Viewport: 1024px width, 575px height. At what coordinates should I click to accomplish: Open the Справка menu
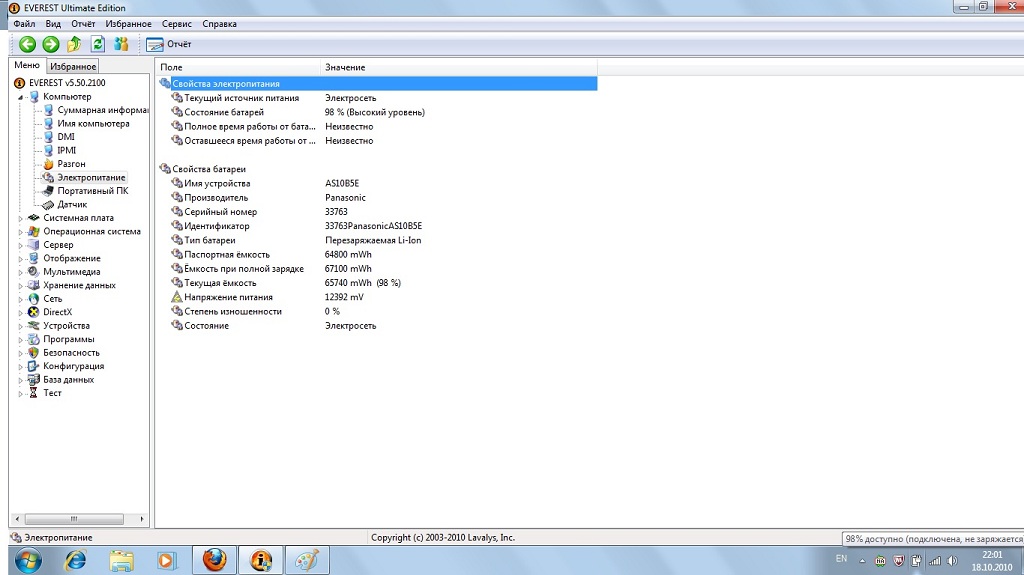click(x=219, y=24)
